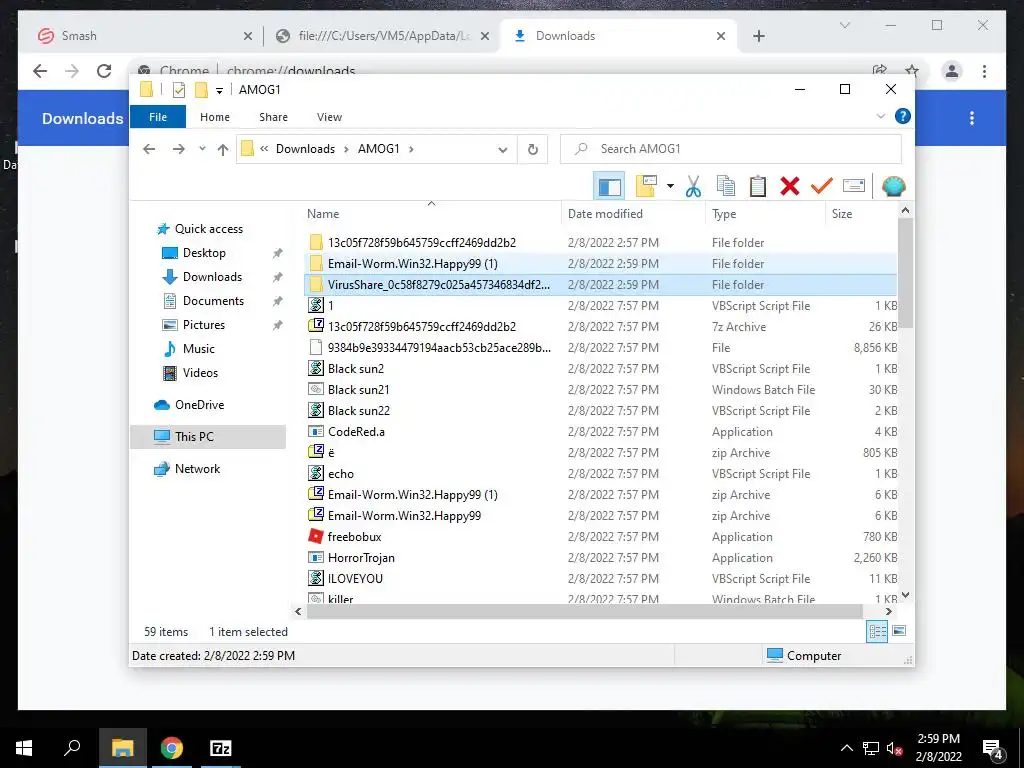Image resolution: width=1024 pixels, height=768 pixels.
Task: Click the red X delete icon
Action: pos(790,187)
